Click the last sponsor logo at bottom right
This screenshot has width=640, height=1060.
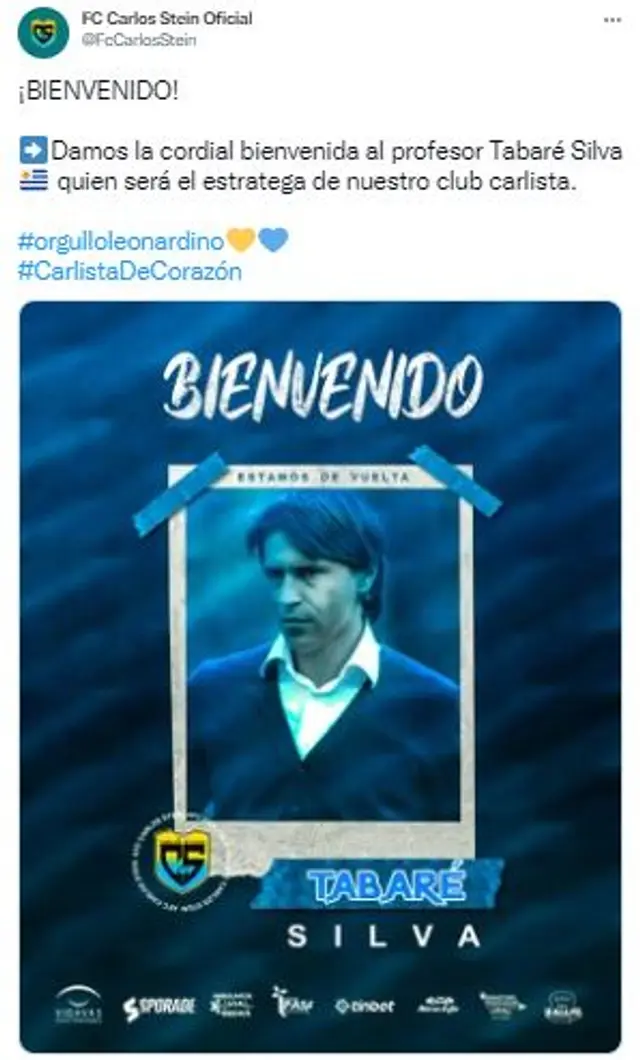pos(562,1007)
